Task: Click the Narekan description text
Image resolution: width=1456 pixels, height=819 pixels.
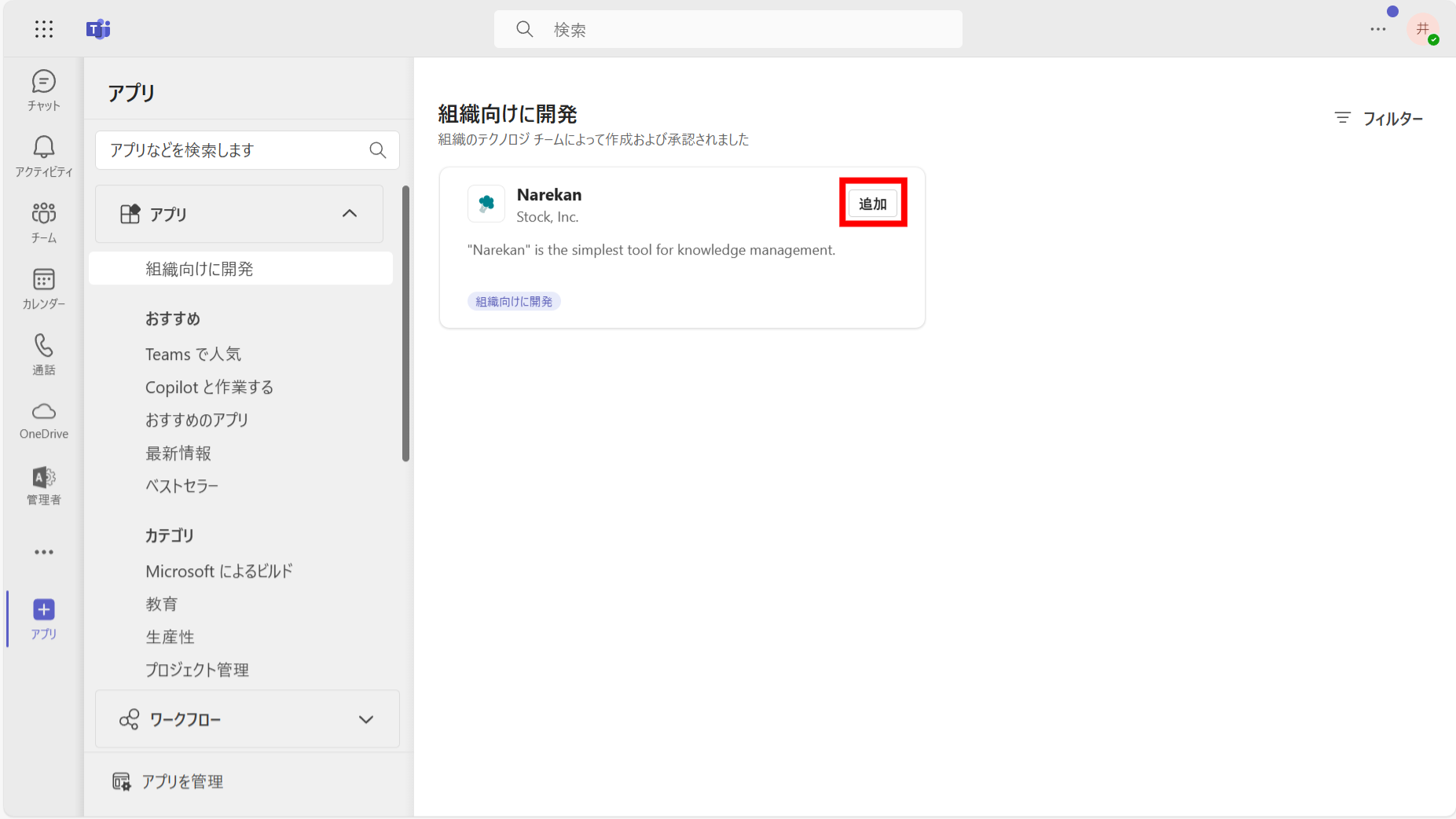Action: pyautogui.click(x=651, y=250)
